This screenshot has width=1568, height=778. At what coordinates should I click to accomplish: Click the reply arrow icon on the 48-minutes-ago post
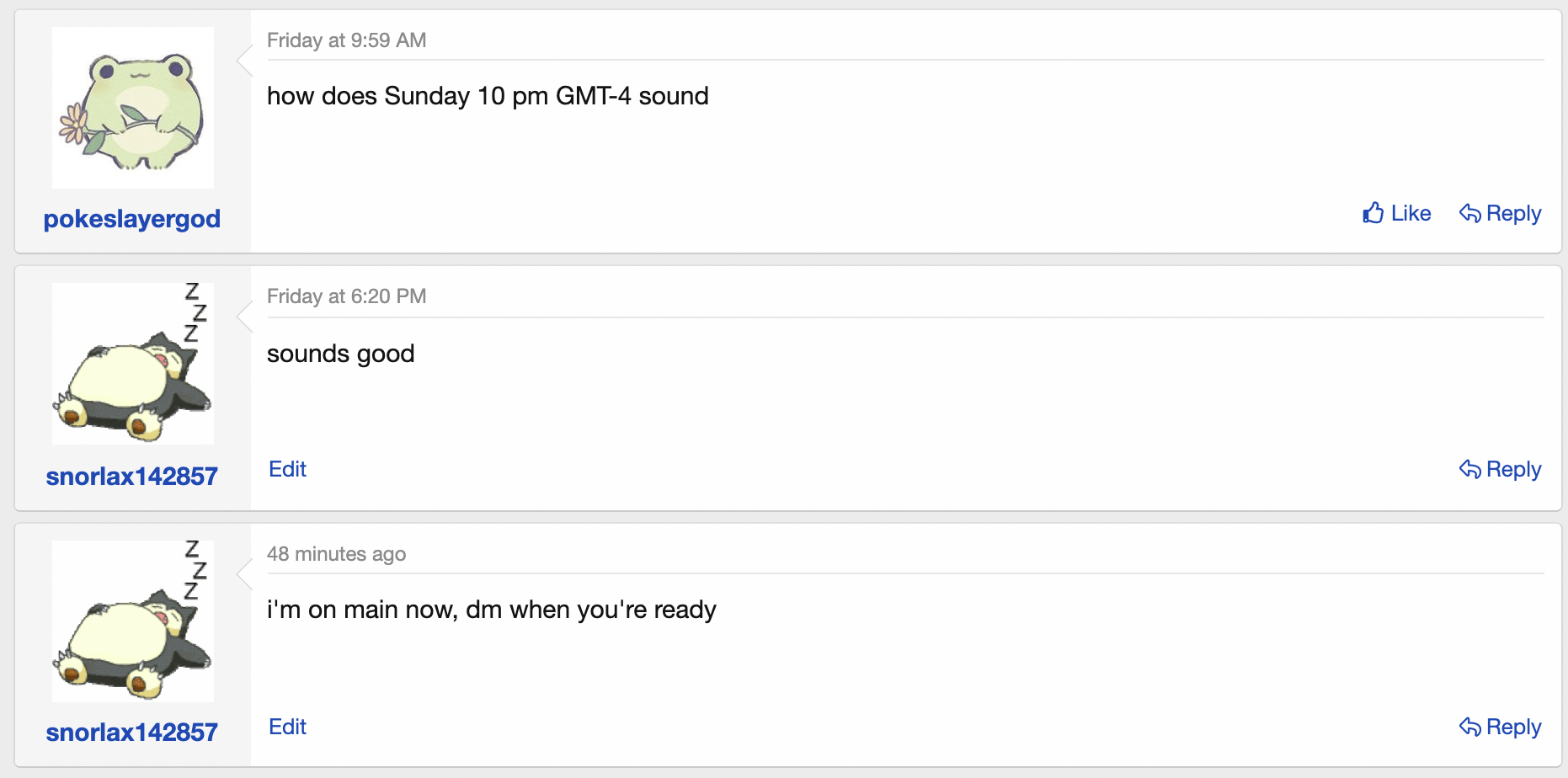pyautogui.click(x=1470, y=727)
